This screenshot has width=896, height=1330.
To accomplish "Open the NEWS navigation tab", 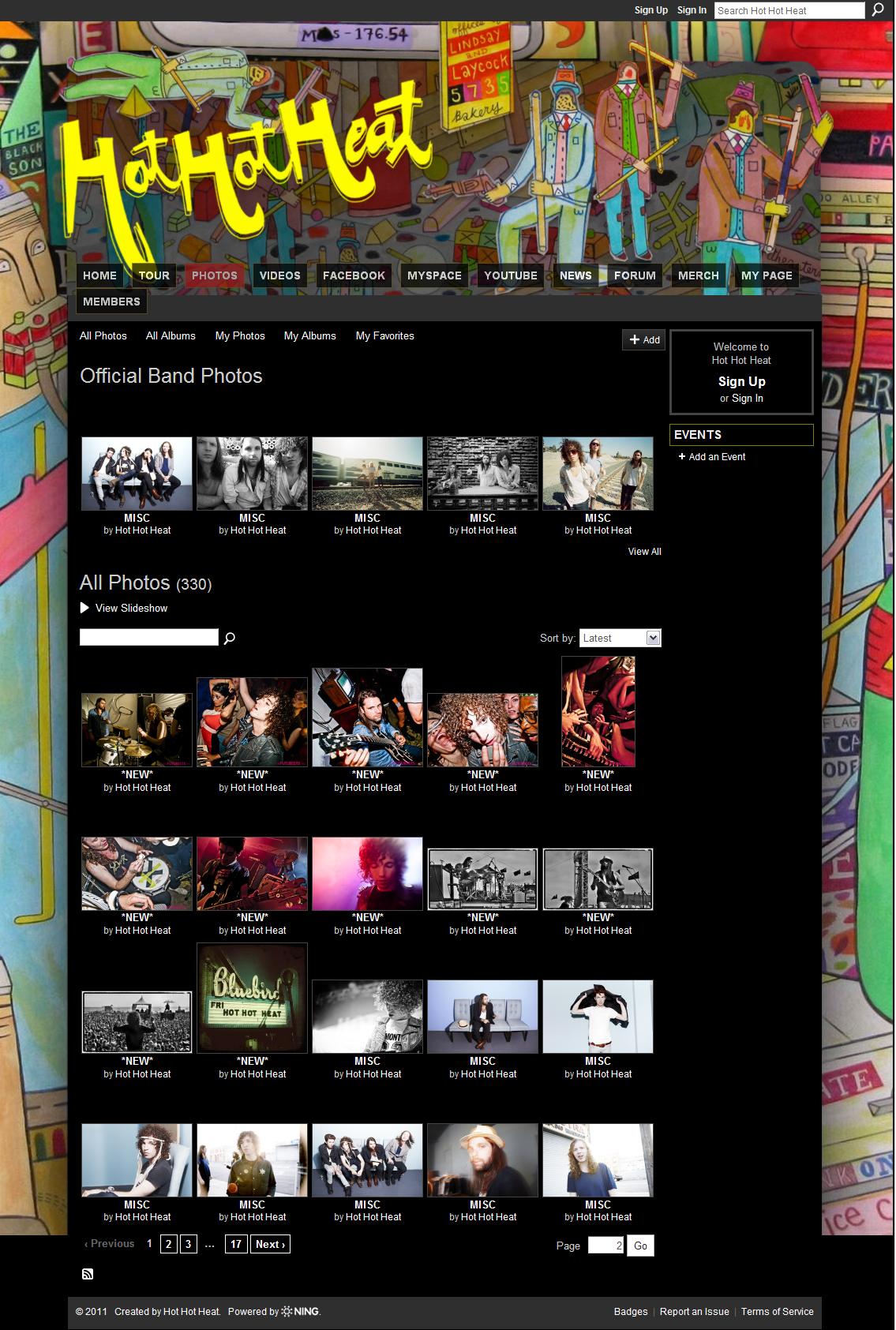I will pos(575,275).
